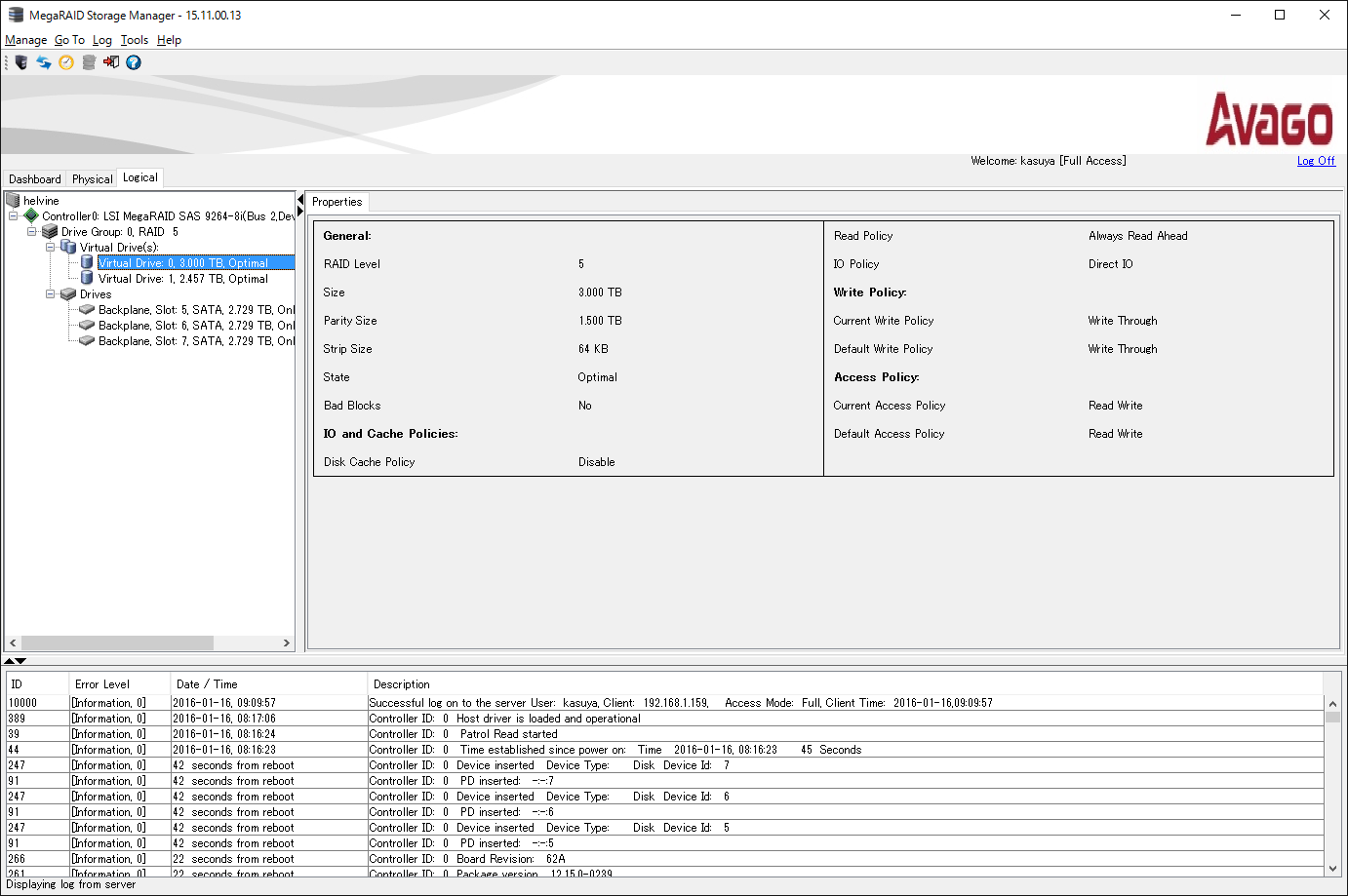Click the 'Always Read Ahead' value
This screenshot has height=896, width=1348.
(x=1137, y=236)
